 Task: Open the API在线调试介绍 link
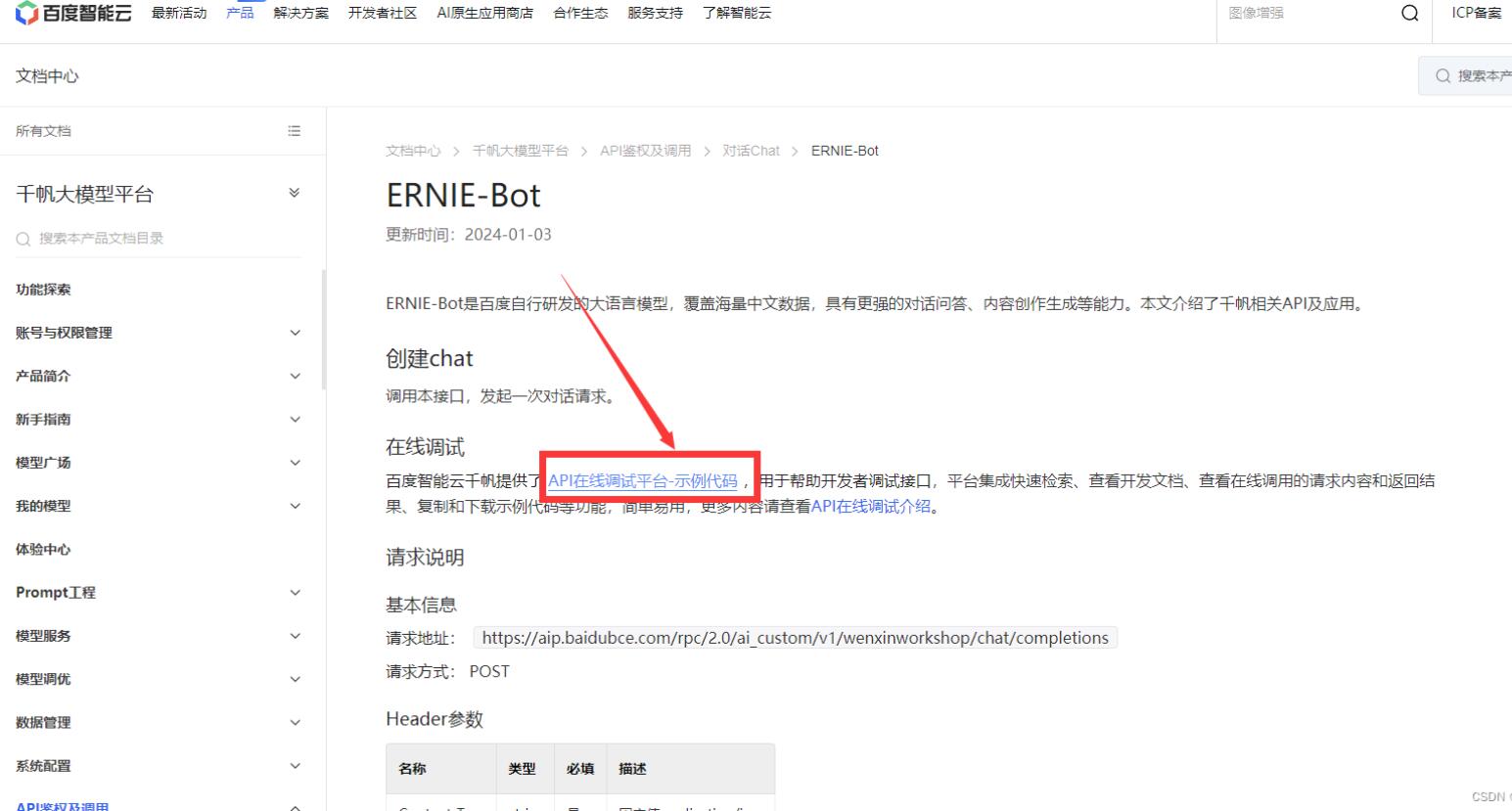pos(871,507)
